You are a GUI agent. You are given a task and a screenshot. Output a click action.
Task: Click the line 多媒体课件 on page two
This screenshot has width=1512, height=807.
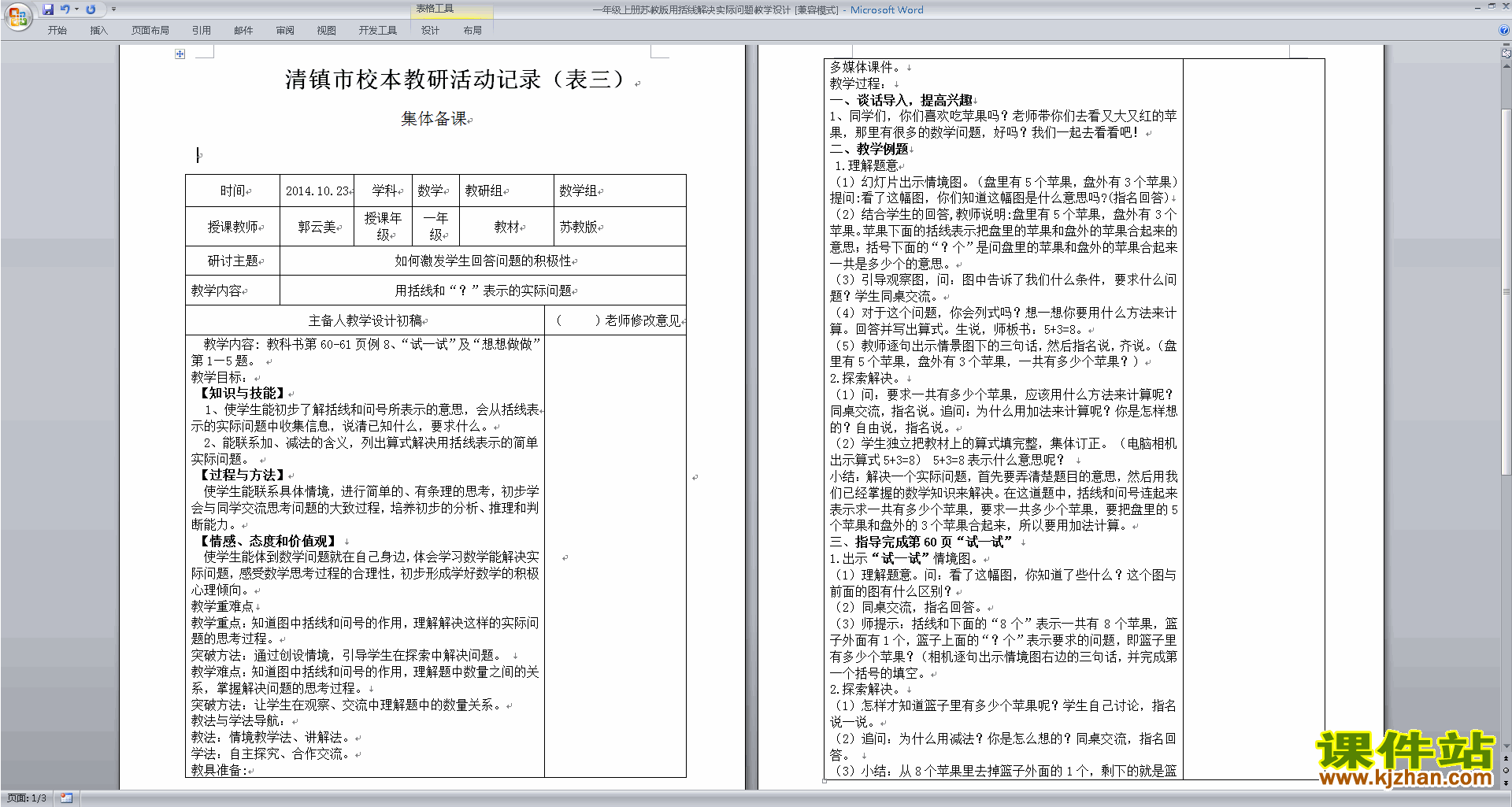click(x=866, y=68)
